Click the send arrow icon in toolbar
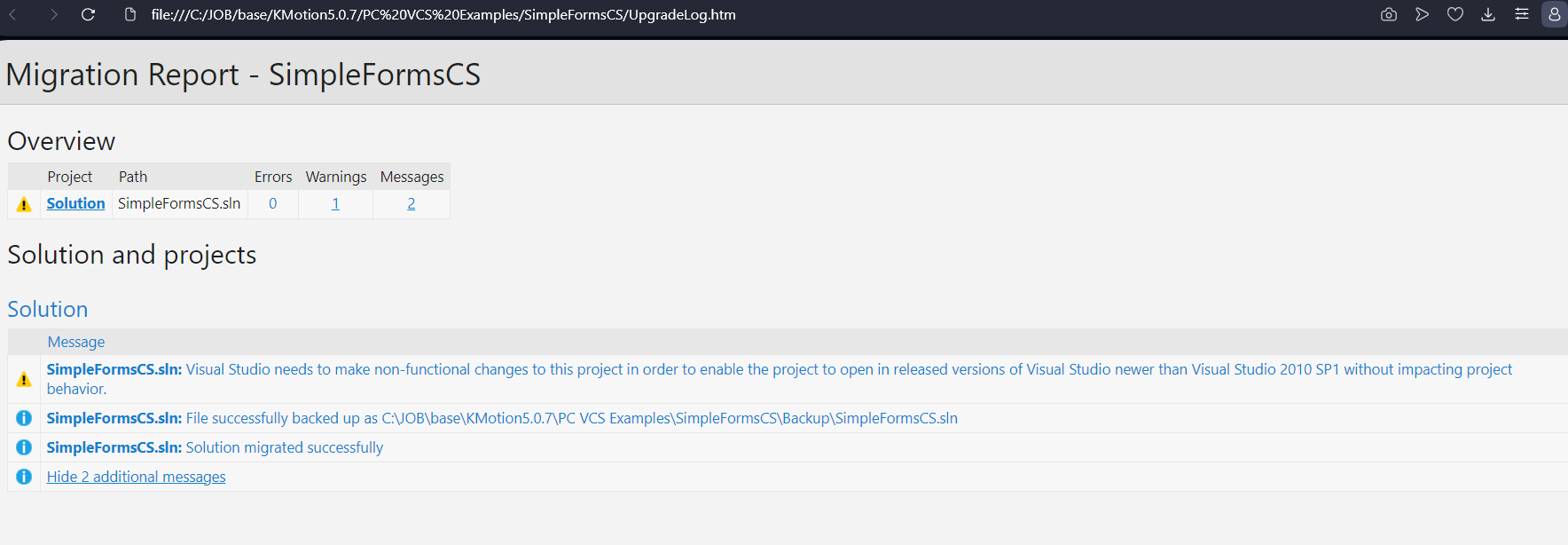This screenshot has width=1568, height=545. coord(1422,14)
